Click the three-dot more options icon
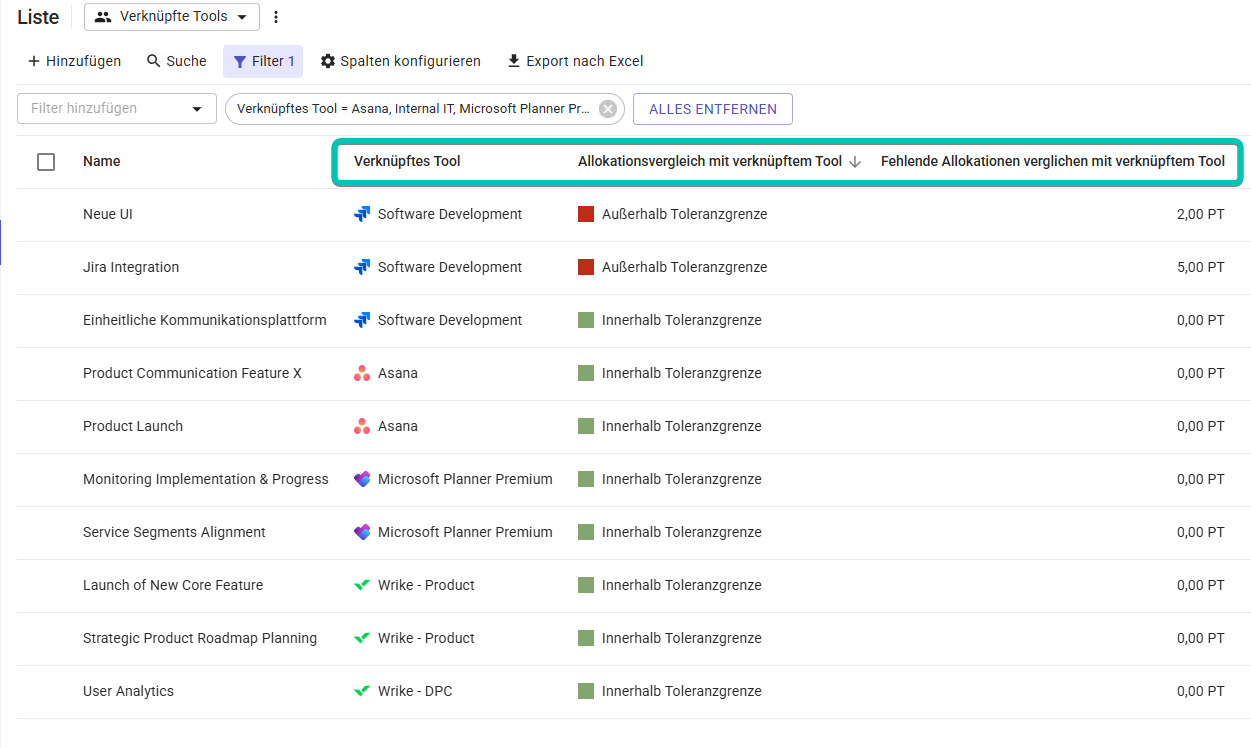Viewport: 1251px width, 748px height. coord(276,17)
